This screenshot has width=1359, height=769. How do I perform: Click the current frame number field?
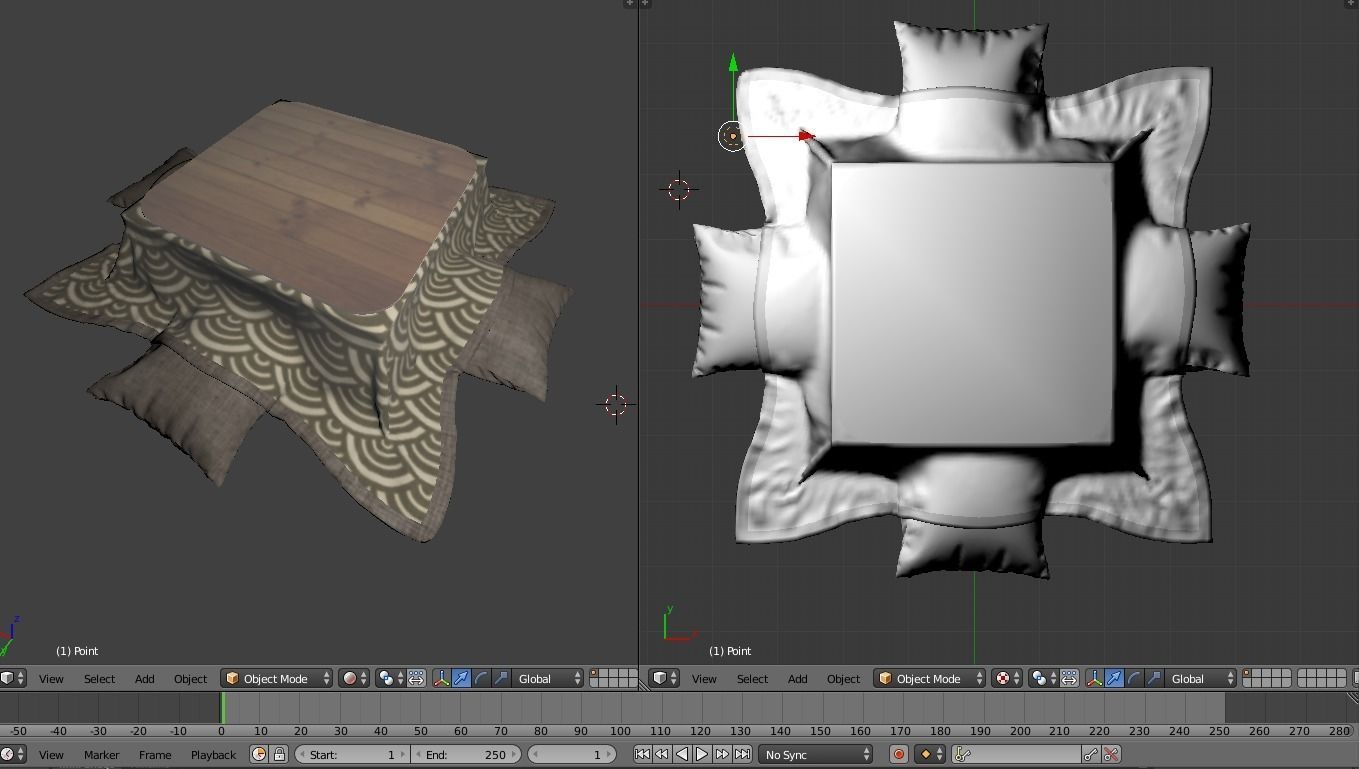point(572,754)
